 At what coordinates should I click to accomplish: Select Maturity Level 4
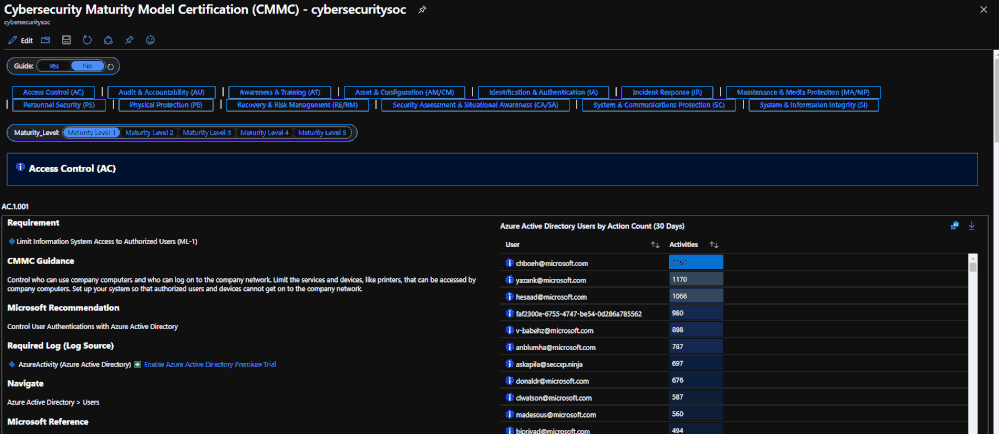coord(264,133)
